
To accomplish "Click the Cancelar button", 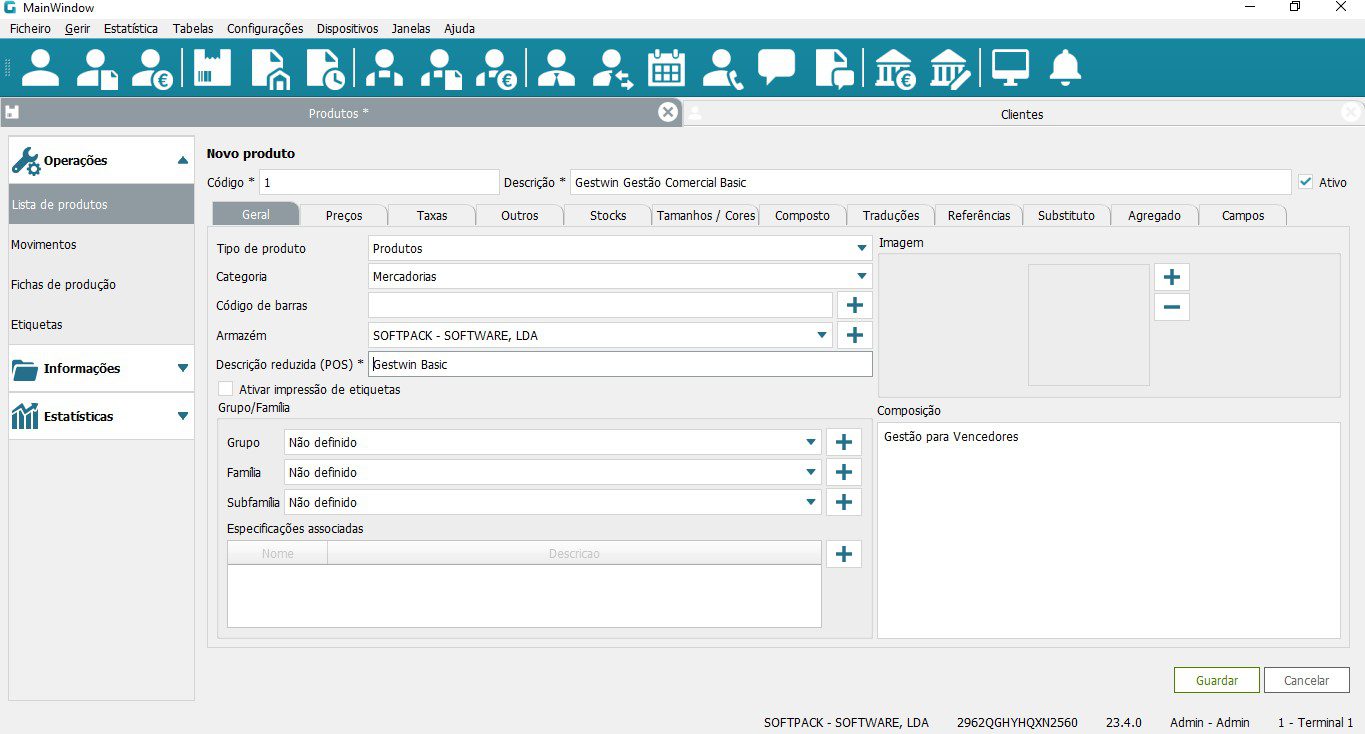I will click(x=1307, y=680).
